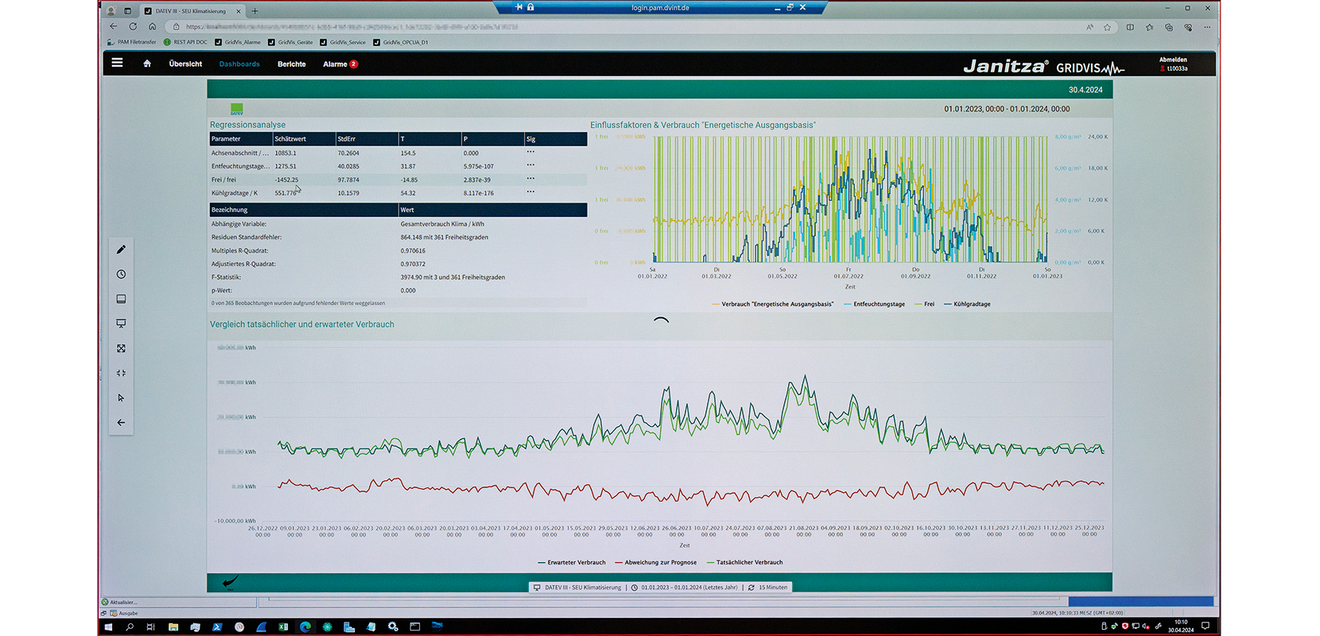Open the GridVis_Alarme bookmark
Viewport: 1320px width, 636px height.
pyautogui.click(x=238, y=43)
